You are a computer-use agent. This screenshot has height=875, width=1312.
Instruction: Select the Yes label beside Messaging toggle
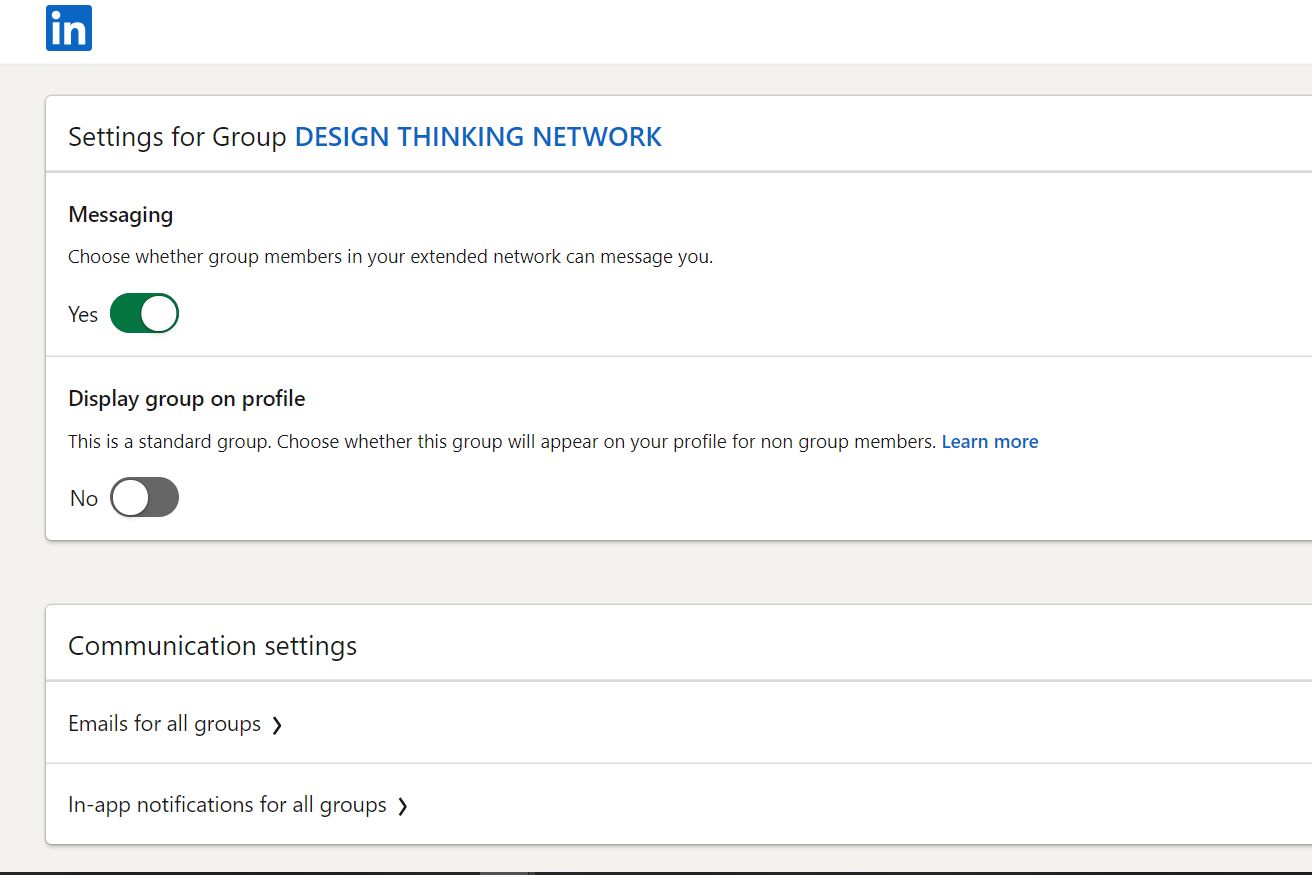pyautogui.click(x=83, y=314)
